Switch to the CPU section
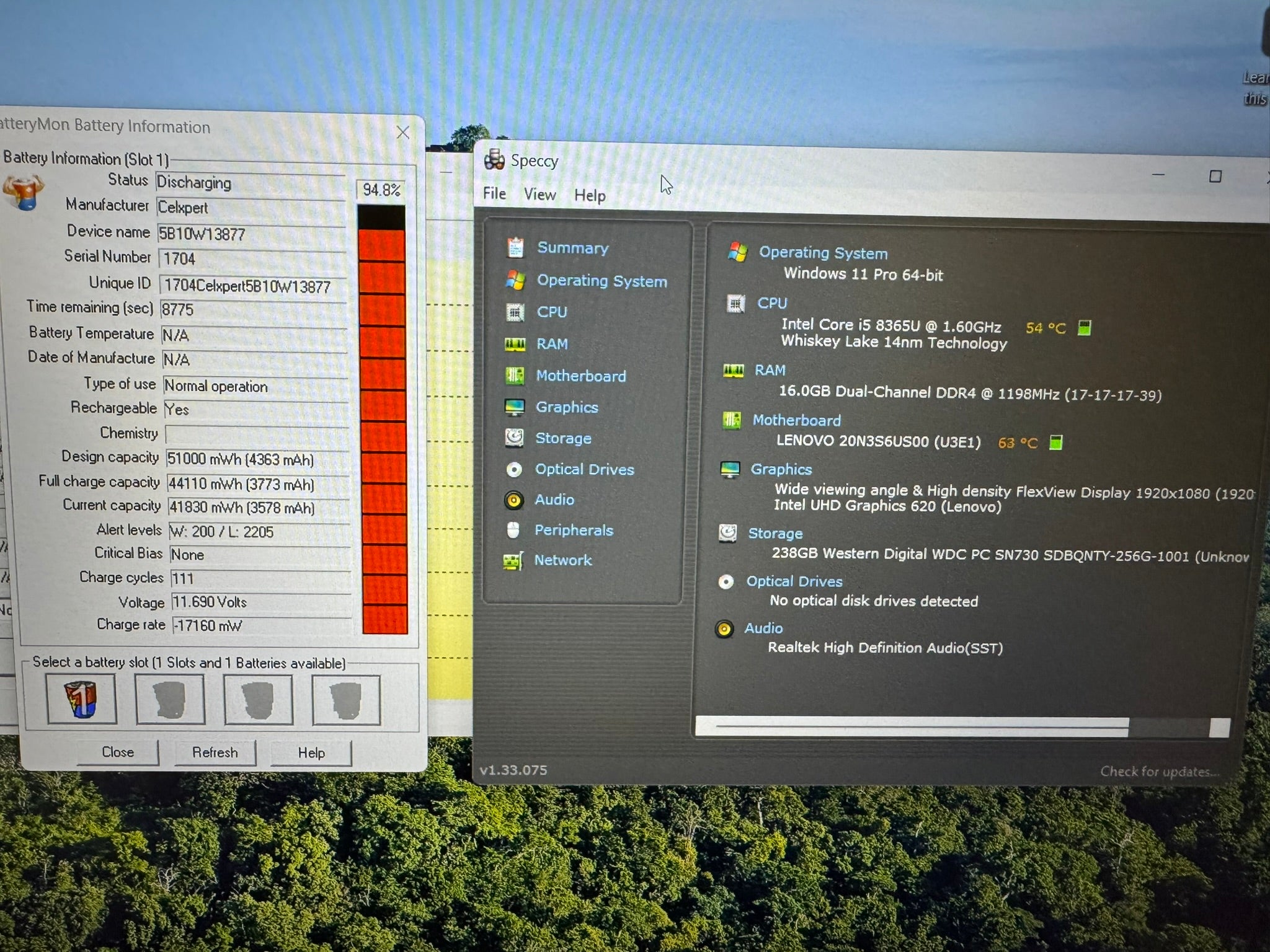This screenshot has width=1270, height=952. click(x=552, y=312)
